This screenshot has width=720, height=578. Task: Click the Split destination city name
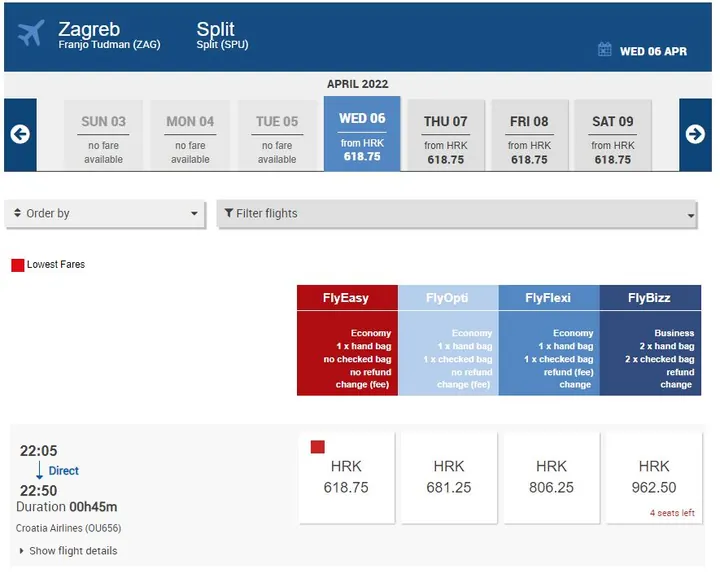click(x=215, y=29)
